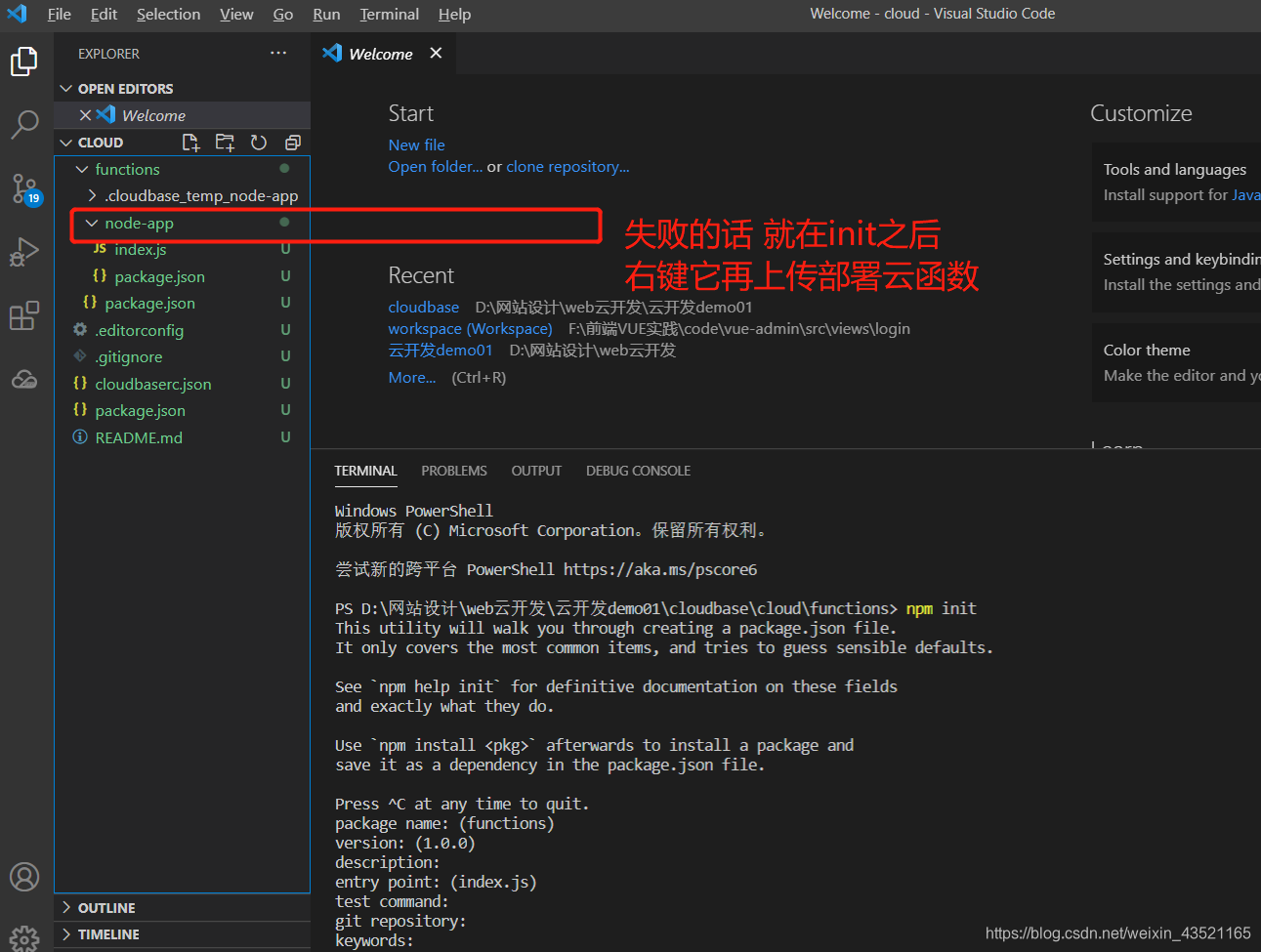Open the Edit menu
The image size is (1261, 952).
point(104,14)
